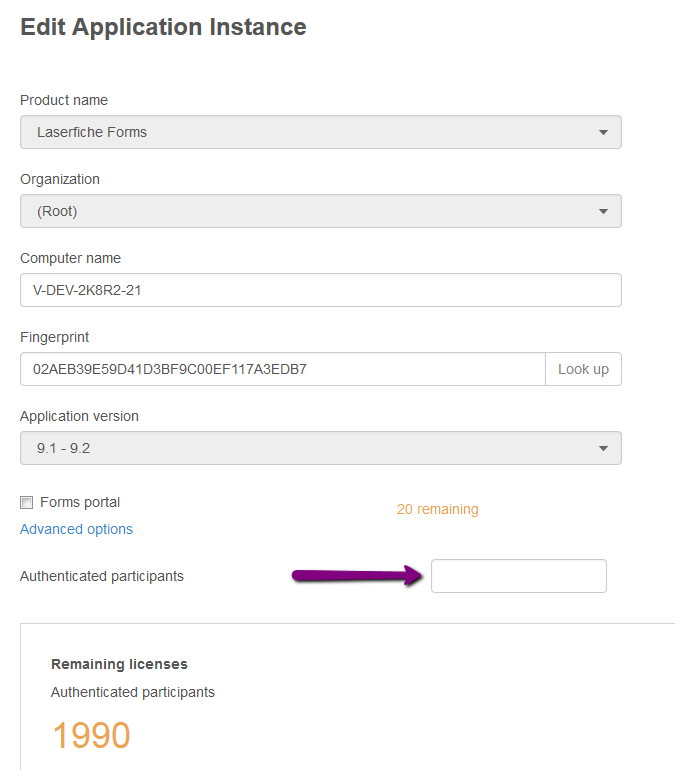Click the Forms portal checkbox label
This screenshot has width=675, height=770.
pyautogui.click(x=80, y=502)
